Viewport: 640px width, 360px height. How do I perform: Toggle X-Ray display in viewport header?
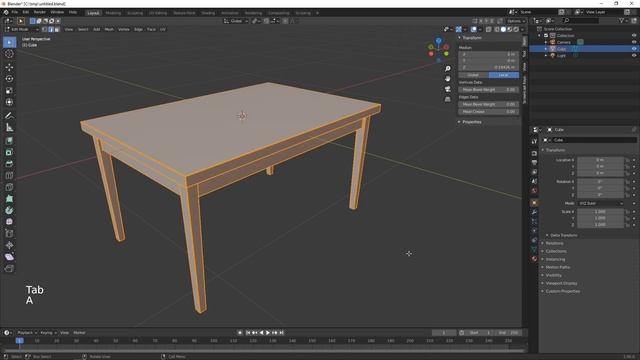click(x=489, y=29)
